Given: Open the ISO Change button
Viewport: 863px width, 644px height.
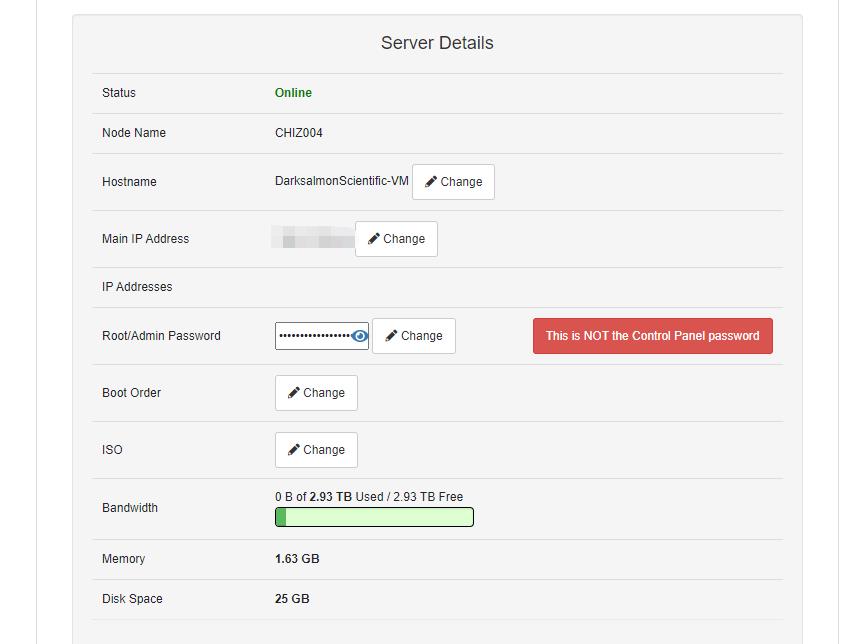Looking at the screenshot, I should pyautogui.click(x=316, y=450).
